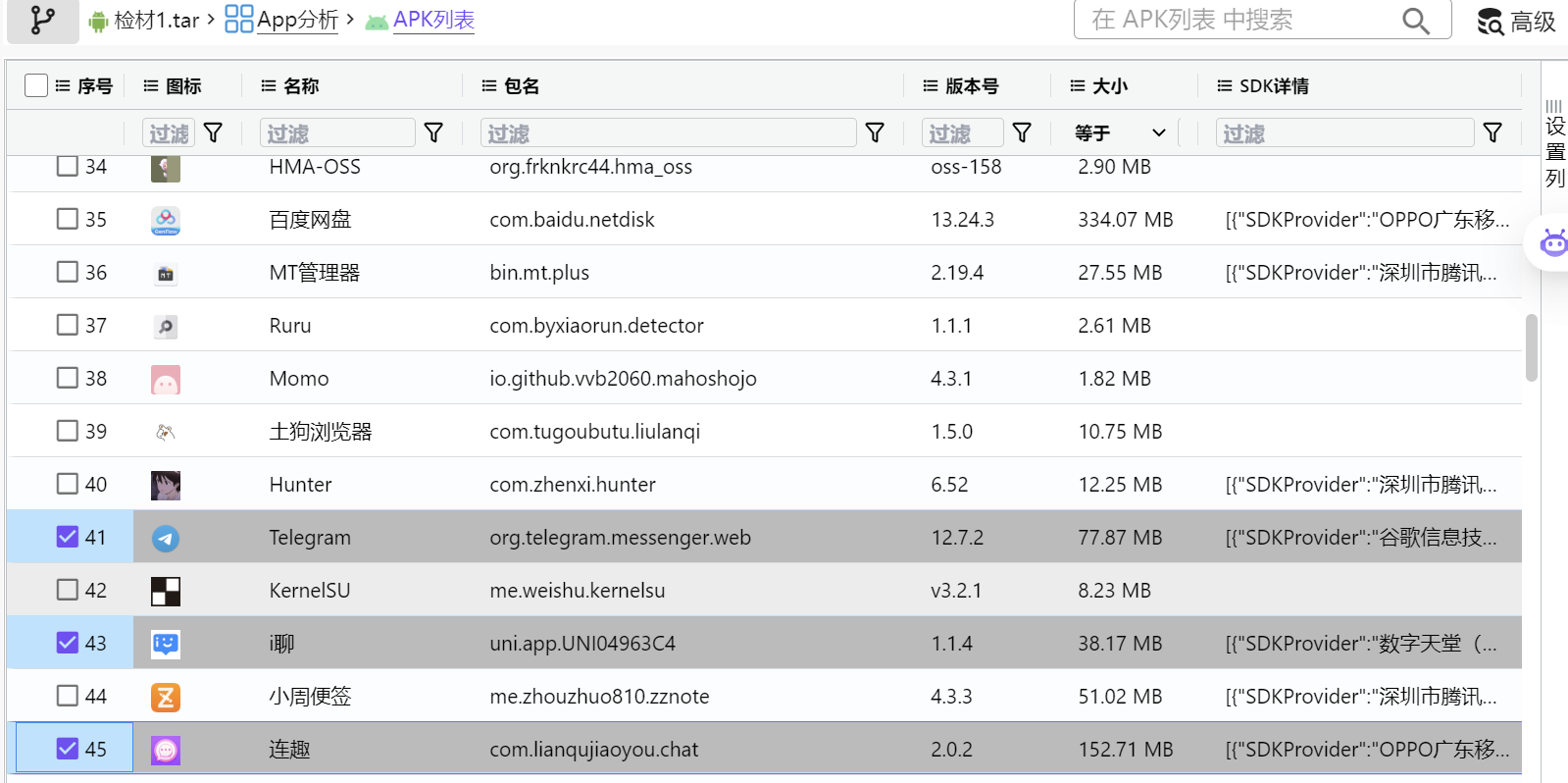Click the 图标 column filter funnel
This screenshot has height=783, width=1568.
[213, 132]
